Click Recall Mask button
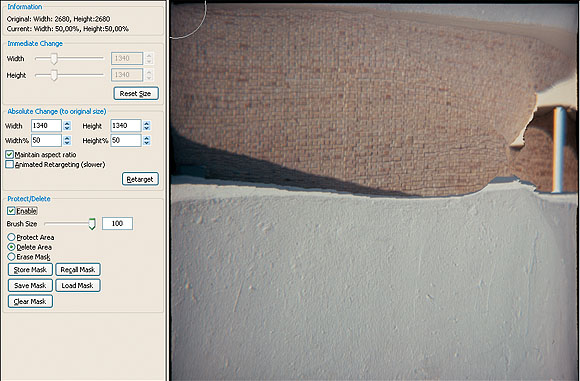 [78, 270]
